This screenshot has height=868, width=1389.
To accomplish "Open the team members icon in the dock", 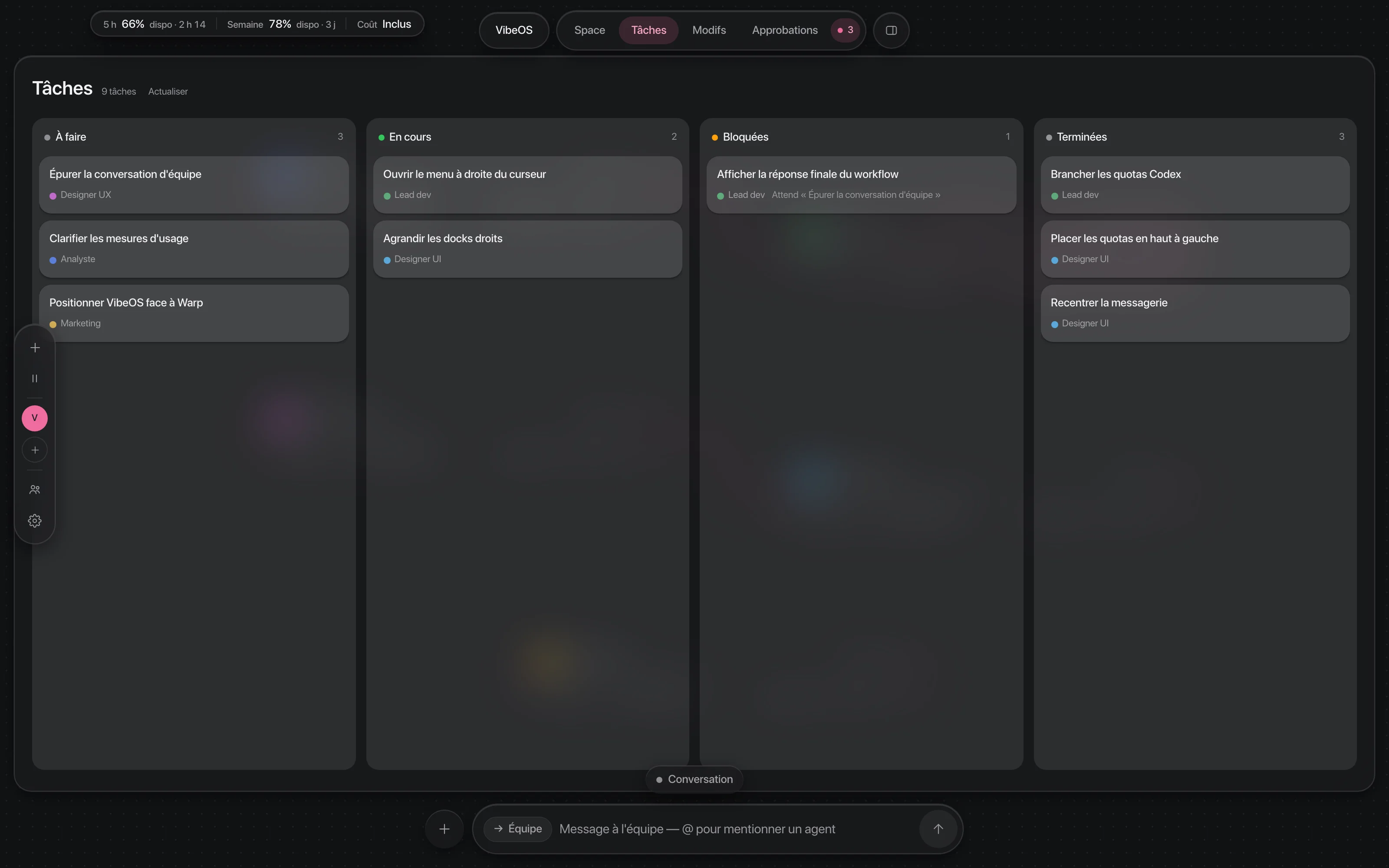I will coord(35,490).
